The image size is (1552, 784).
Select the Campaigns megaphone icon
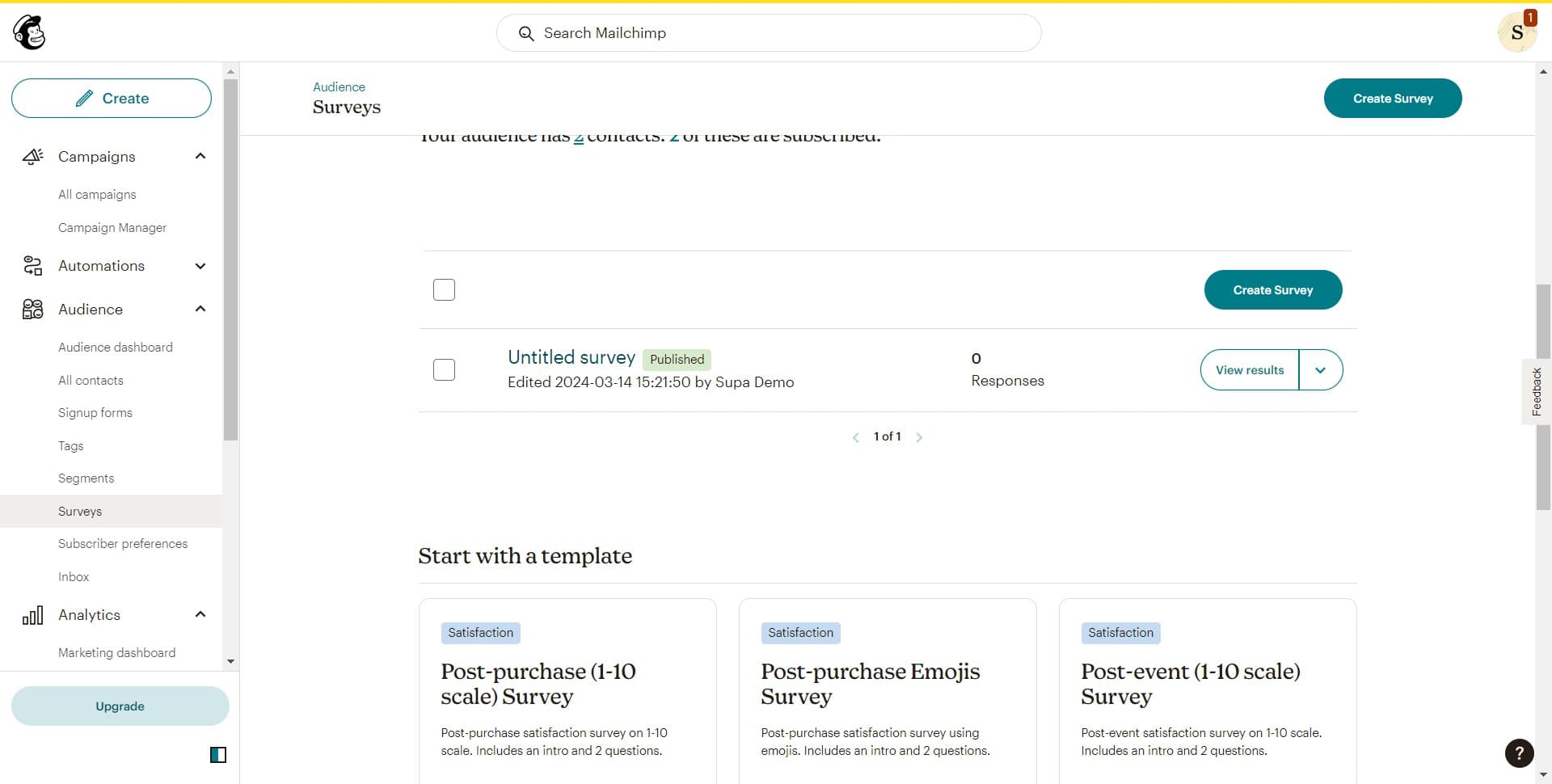[32, 156]
